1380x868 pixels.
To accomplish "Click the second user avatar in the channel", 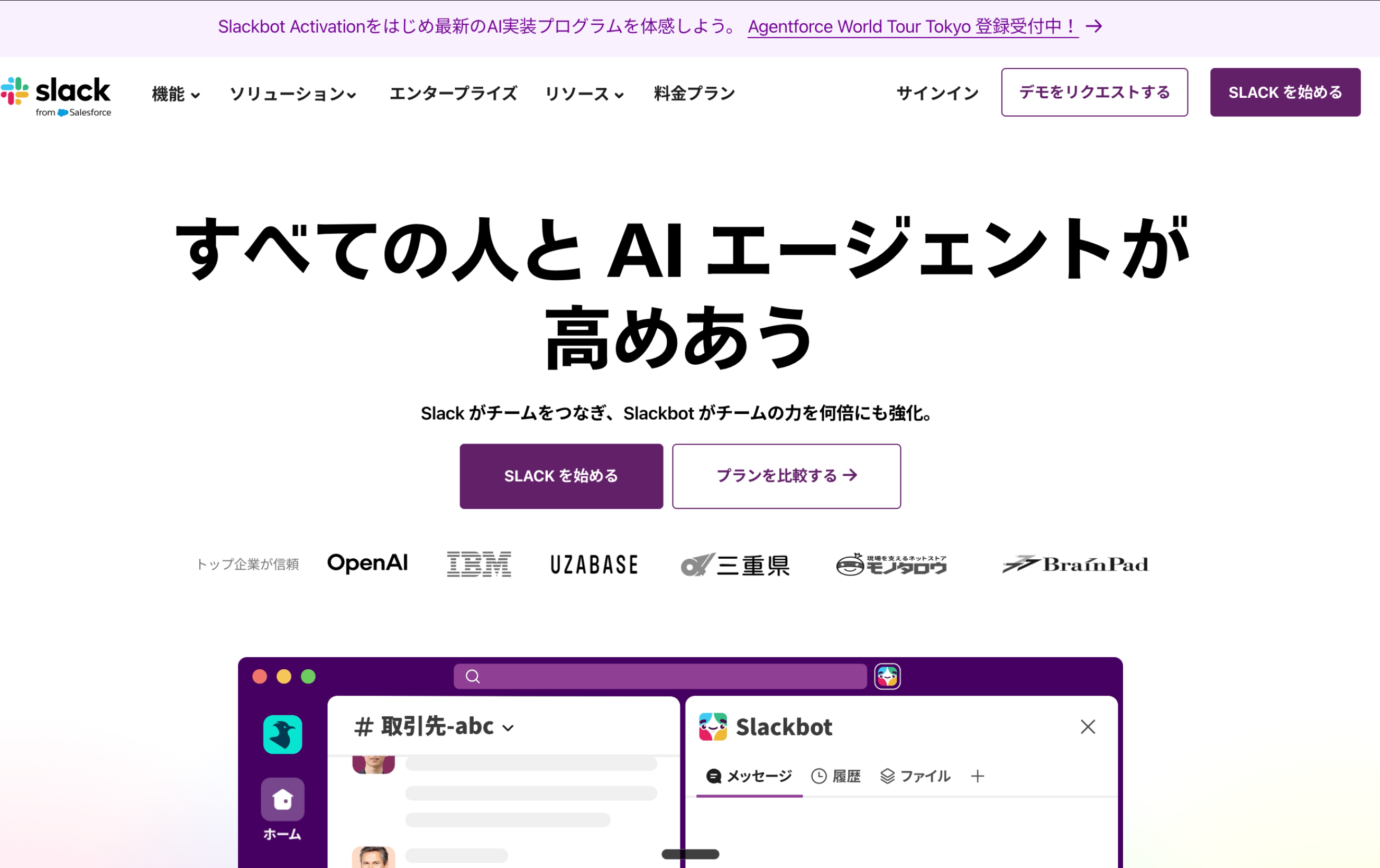I will [374, 857].
